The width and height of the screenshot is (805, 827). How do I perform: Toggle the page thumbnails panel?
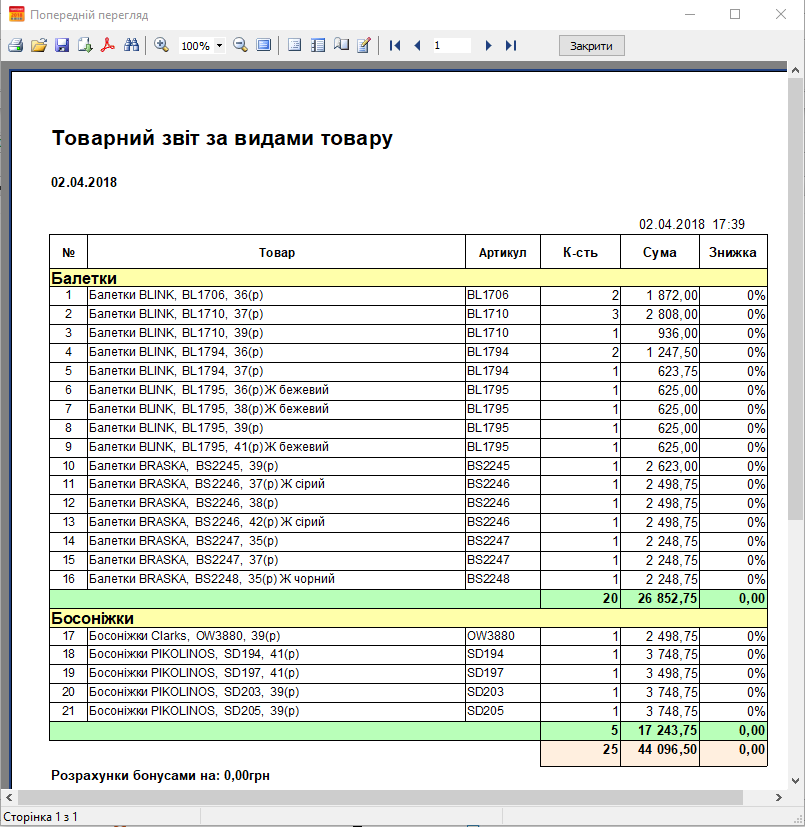coord(318,46)
